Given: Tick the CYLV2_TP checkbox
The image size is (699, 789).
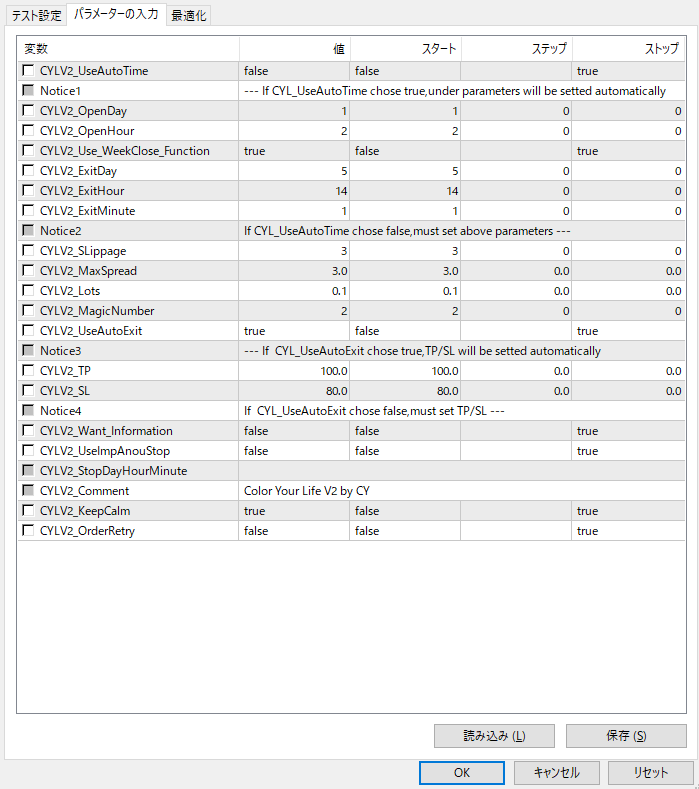Looking at the screenshot, I should [x=28, y=370].
